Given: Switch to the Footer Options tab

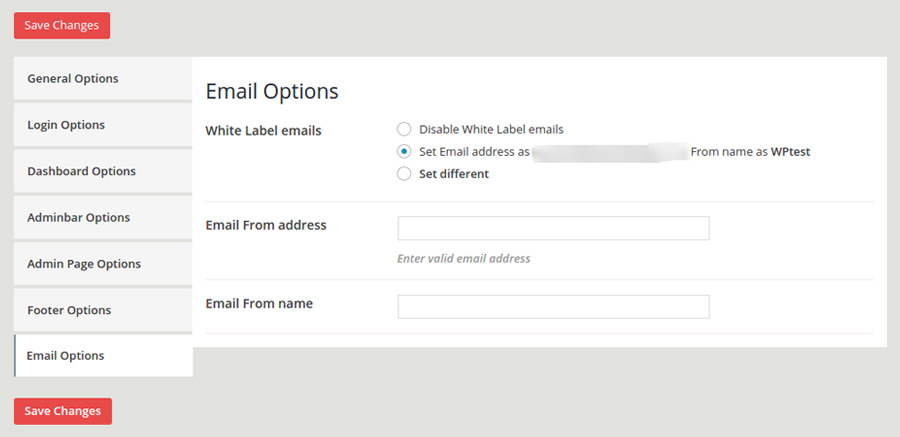Looking at the screenshot, I should click(x=69, y=310).
